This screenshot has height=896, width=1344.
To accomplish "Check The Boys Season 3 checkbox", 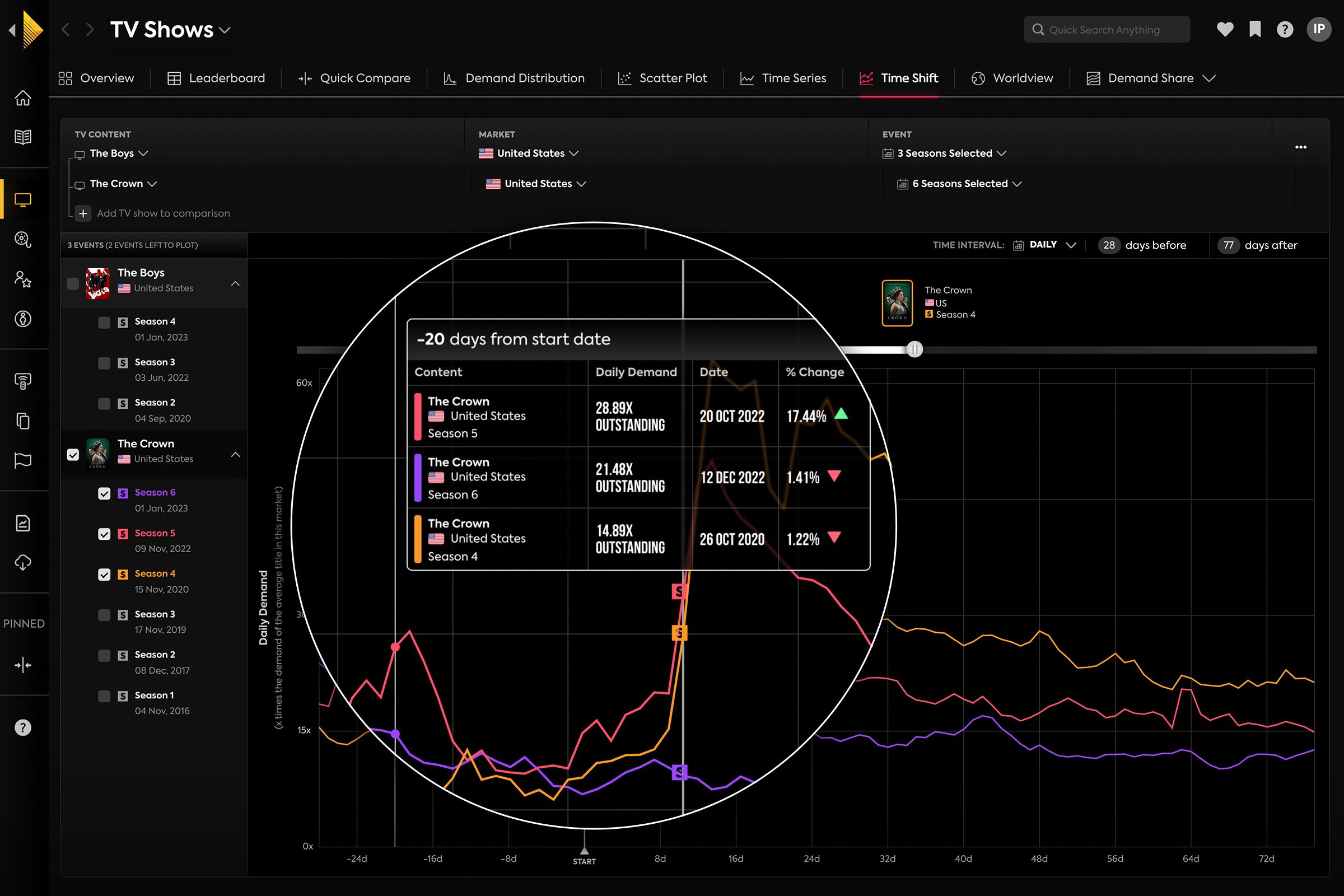I will click(104, 363).
